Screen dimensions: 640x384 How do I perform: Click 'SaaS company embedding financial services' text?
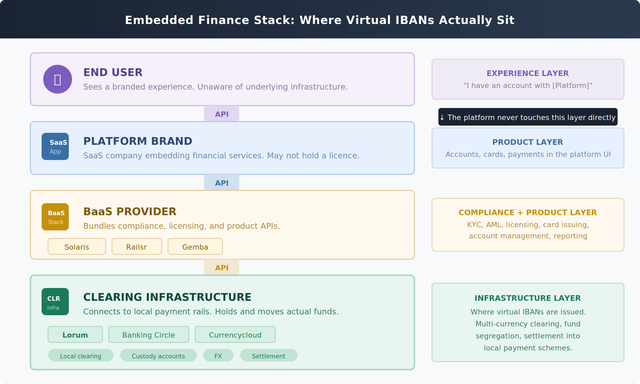tap(221, 156)
